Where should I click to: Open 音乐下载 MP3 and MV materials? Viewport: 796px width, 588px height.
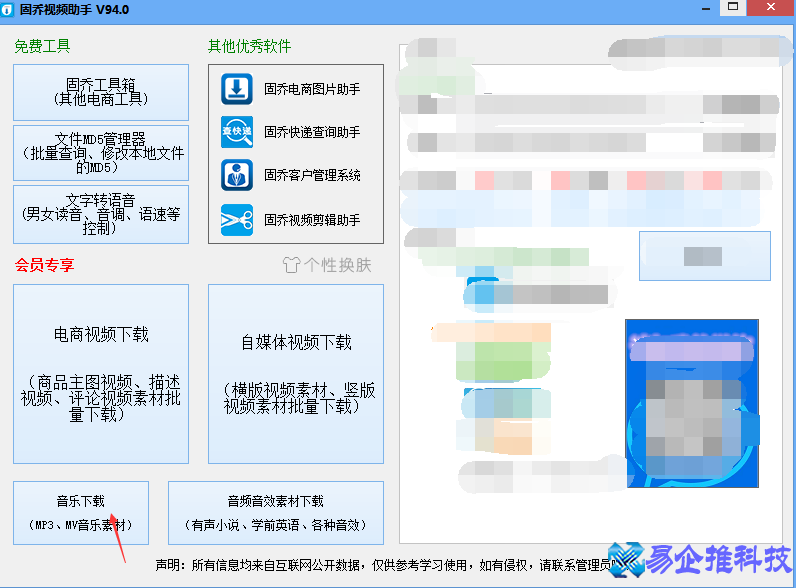pyautogui.click(x=81, y=513)
